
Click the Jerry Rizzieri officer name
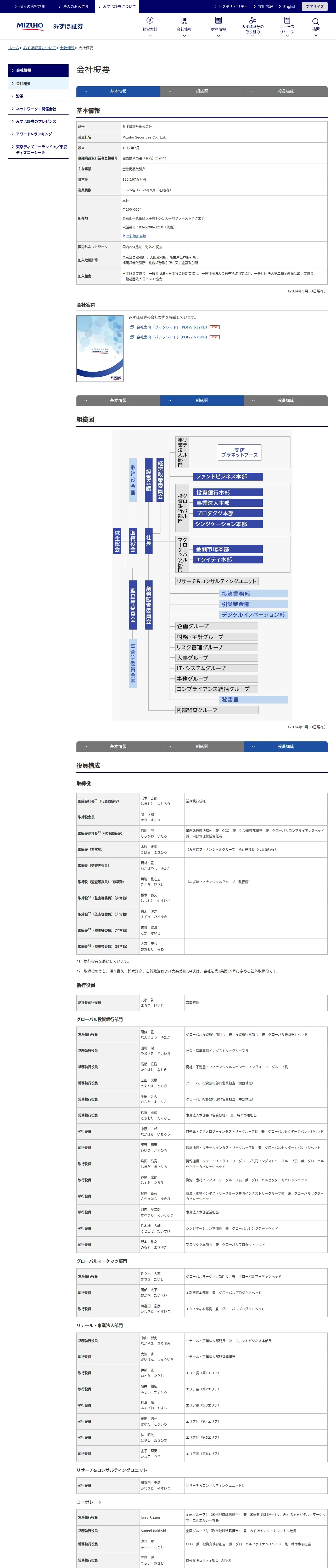pyautogui.click(x=151, y=1518)
